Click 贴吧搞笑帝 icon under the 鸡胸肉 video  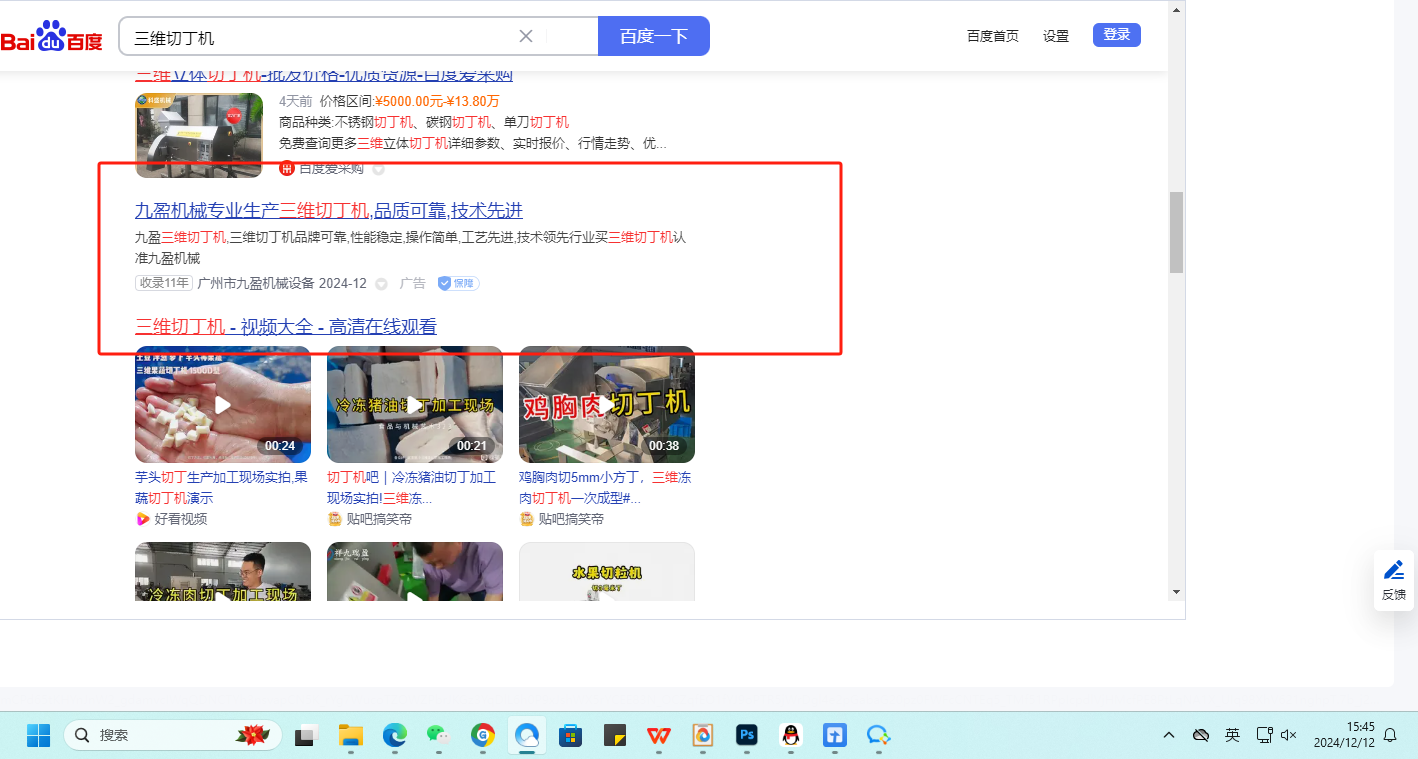526,519
